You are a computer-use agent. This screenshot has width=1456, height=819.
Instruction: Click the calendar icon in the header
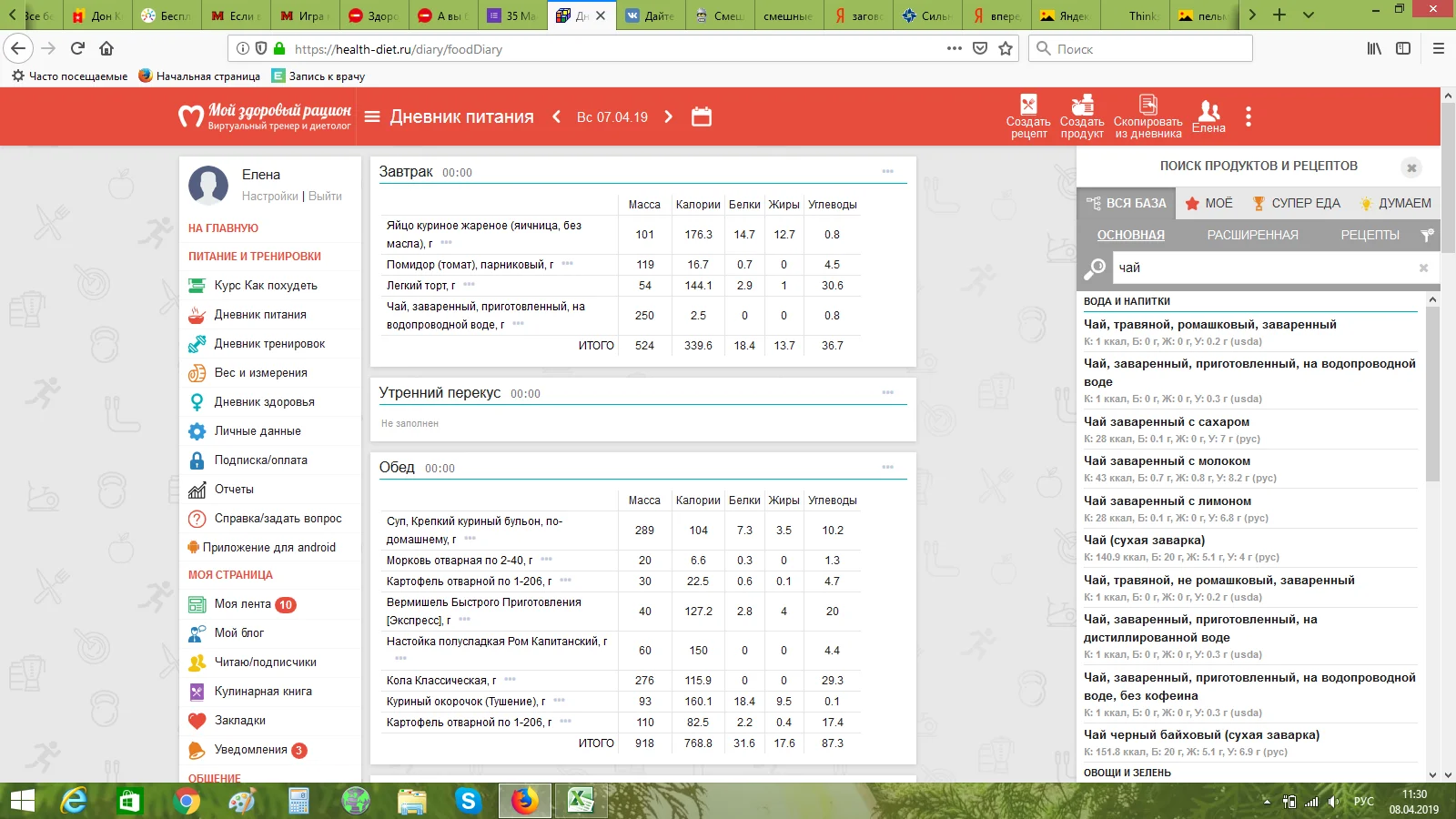[701, 116]
